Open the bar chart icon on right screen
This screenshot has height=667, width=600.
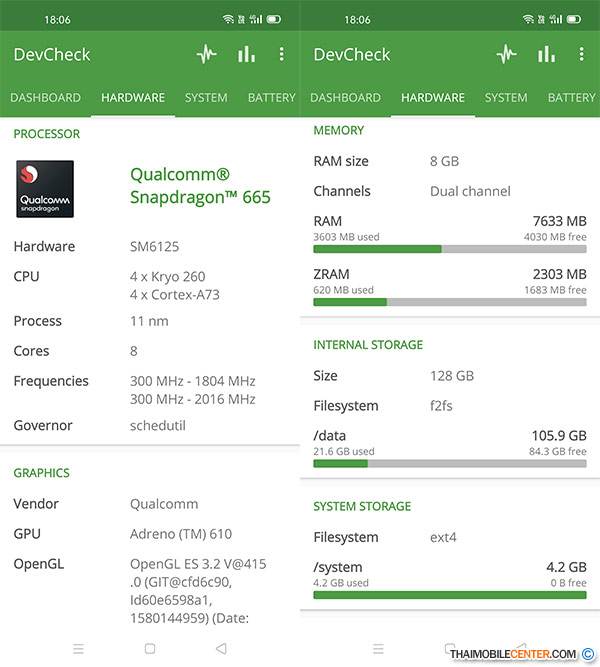pyautogui.click(x=546, y=55)
